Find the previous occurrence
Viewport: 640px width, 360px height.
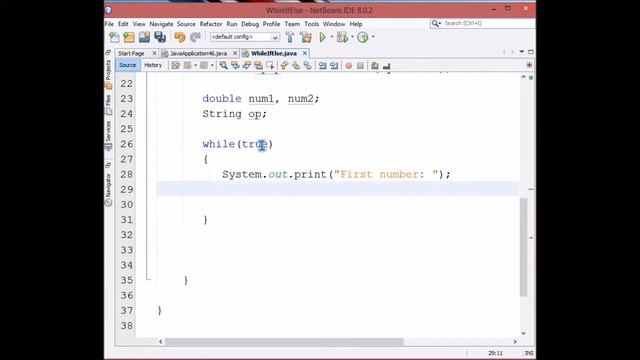coord(235,65)
